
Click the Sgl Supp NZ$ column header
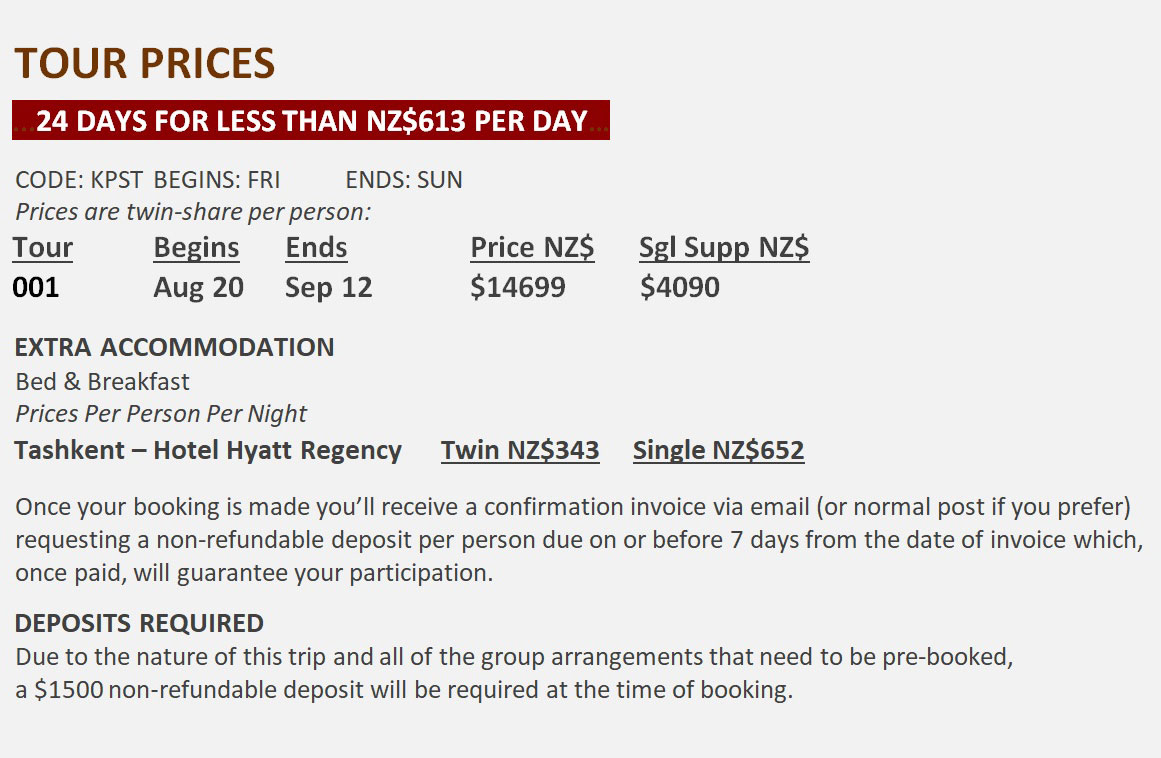coord(724,248)
